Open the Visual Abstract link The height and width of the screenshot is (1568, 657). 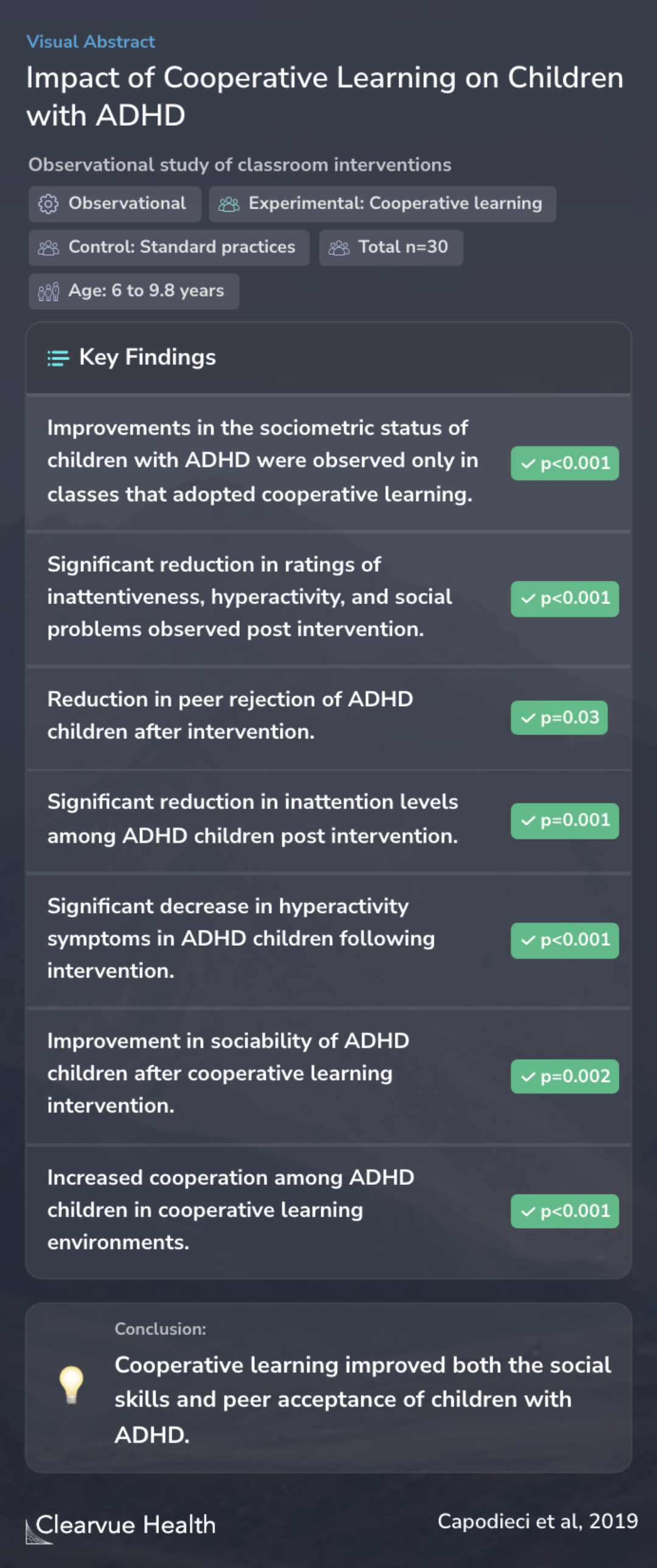(90, 41)
